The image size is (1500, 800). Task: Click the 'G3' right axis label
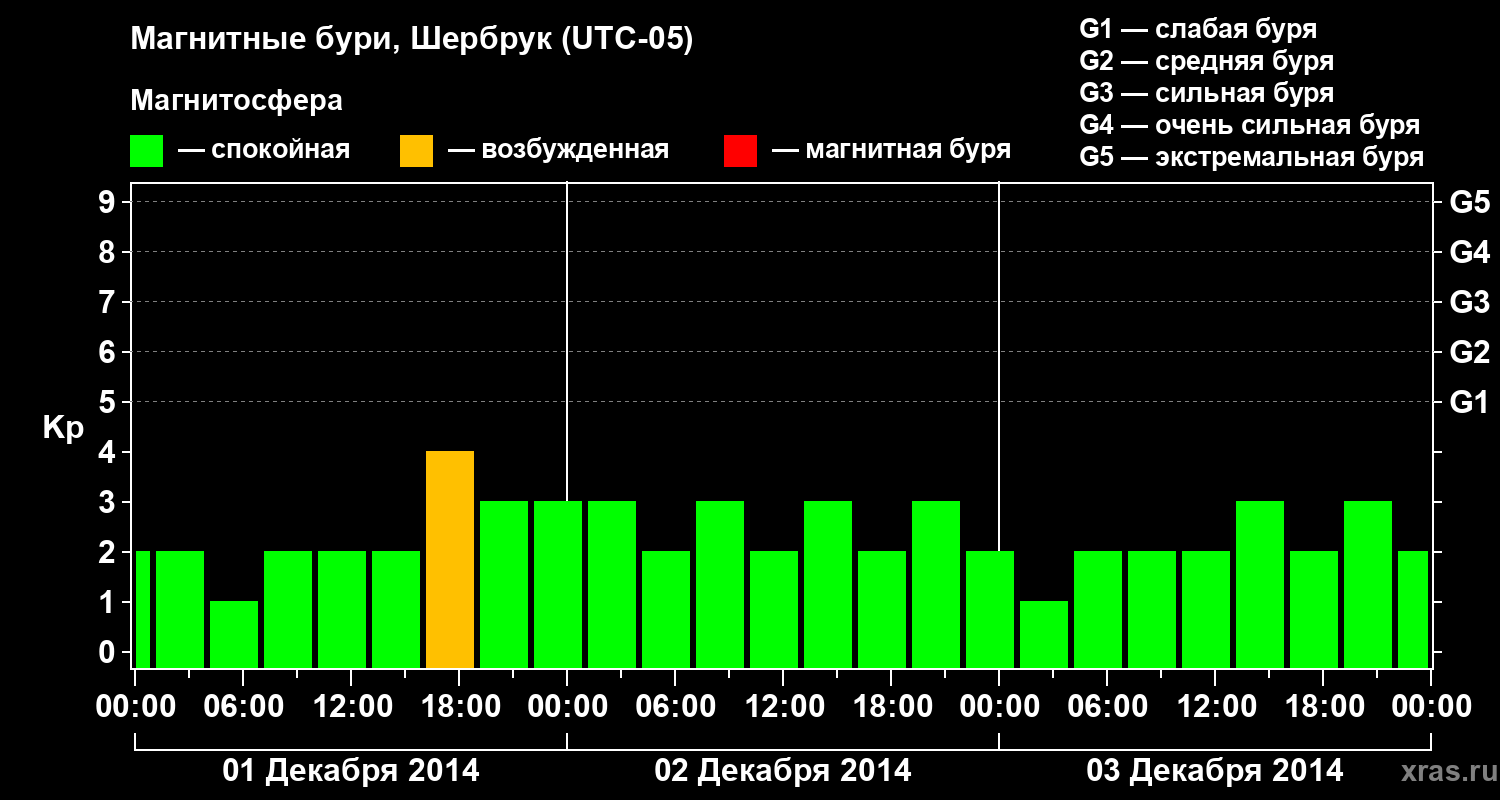[x=1469, y=302]
